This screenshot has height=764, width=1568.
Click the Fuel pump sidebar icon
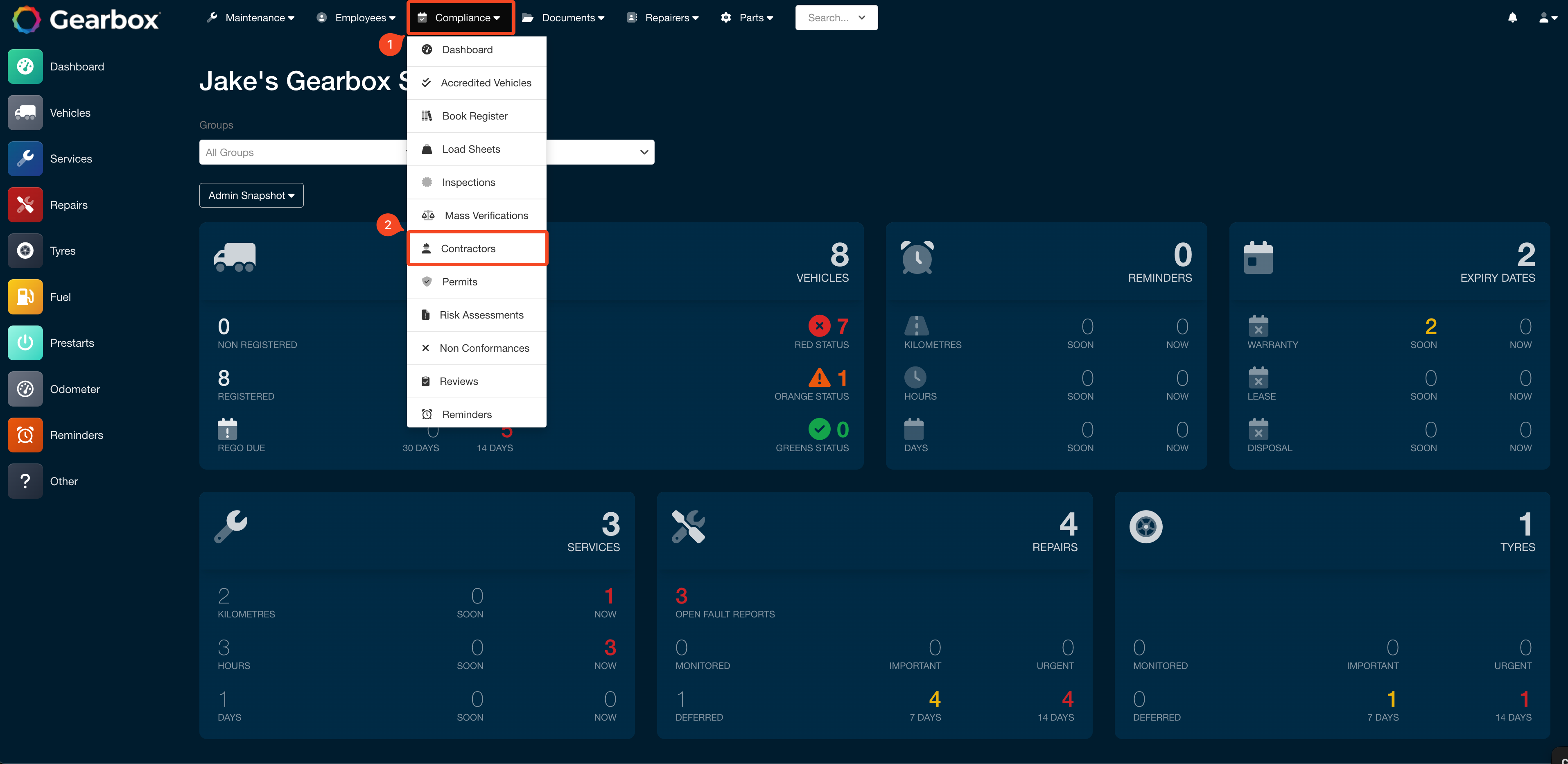25,296
